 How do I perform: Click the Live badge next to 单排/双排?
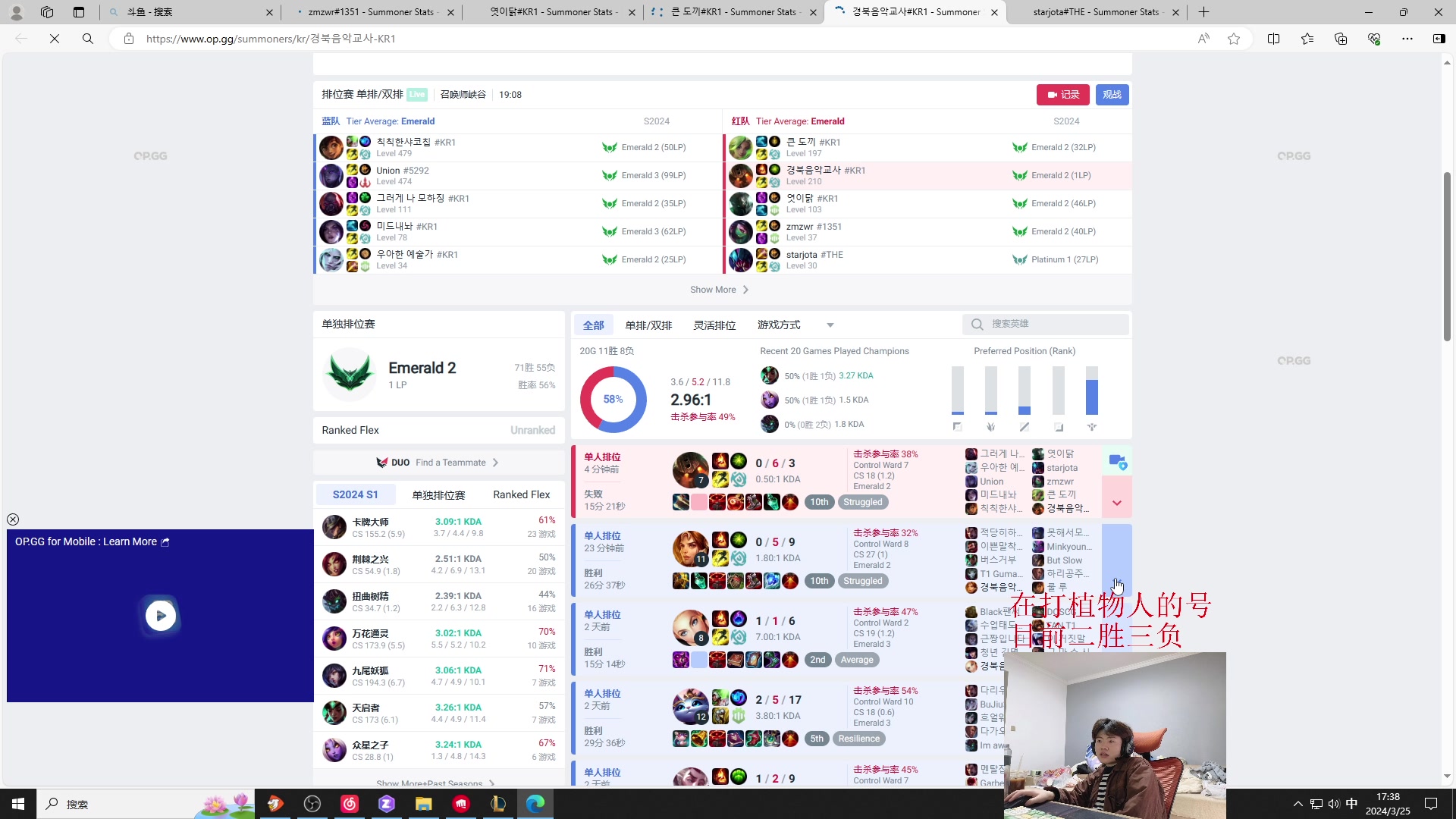417,95
